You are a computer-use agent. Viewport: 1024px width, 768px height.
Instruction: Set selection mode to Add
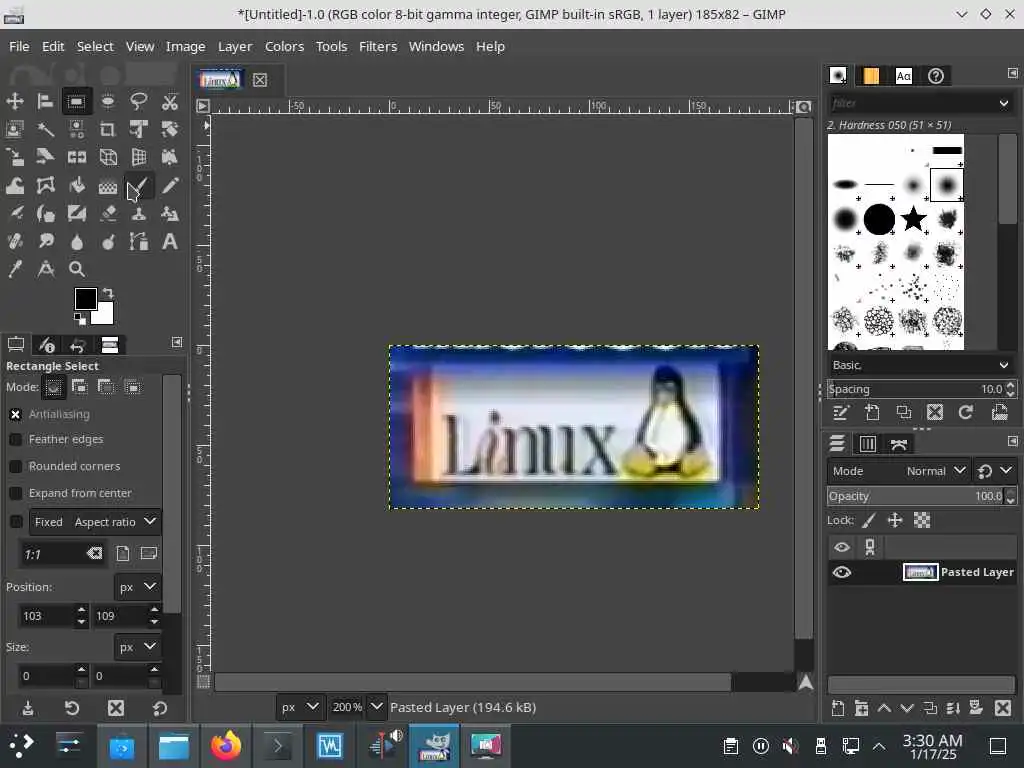click(80, 387)
